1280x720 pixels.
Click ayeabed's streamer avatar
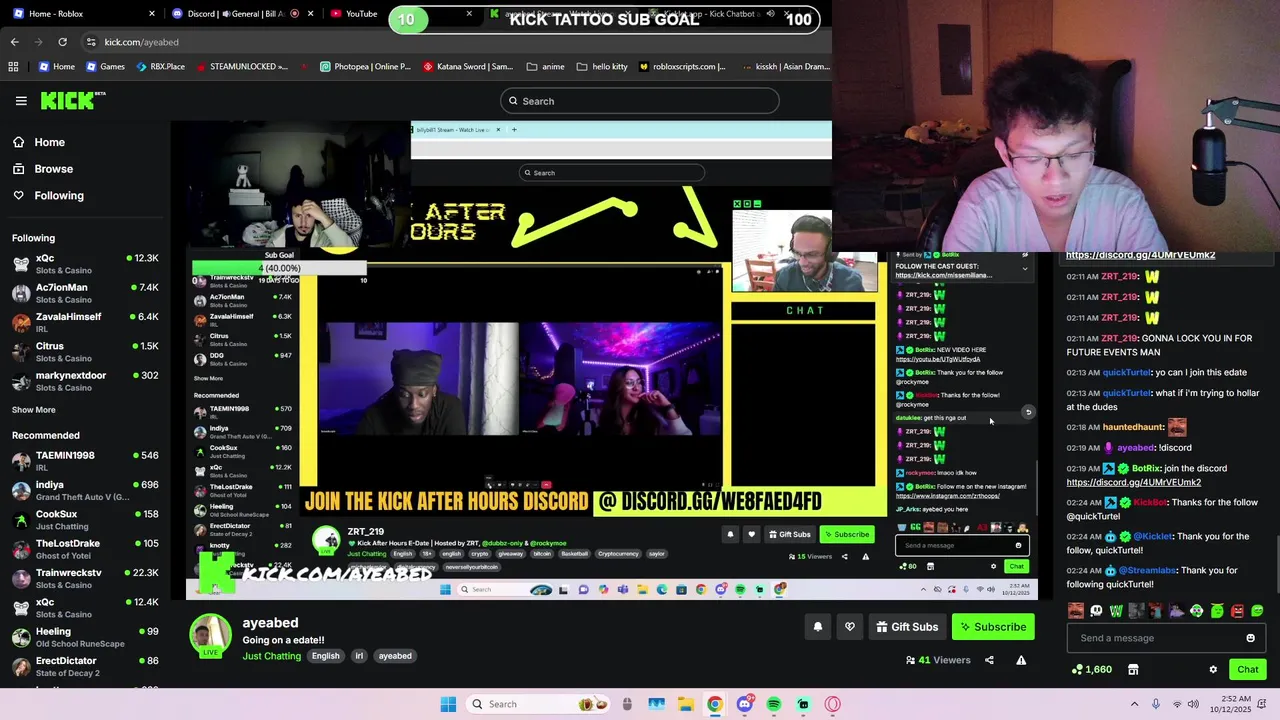click(210, 635)
